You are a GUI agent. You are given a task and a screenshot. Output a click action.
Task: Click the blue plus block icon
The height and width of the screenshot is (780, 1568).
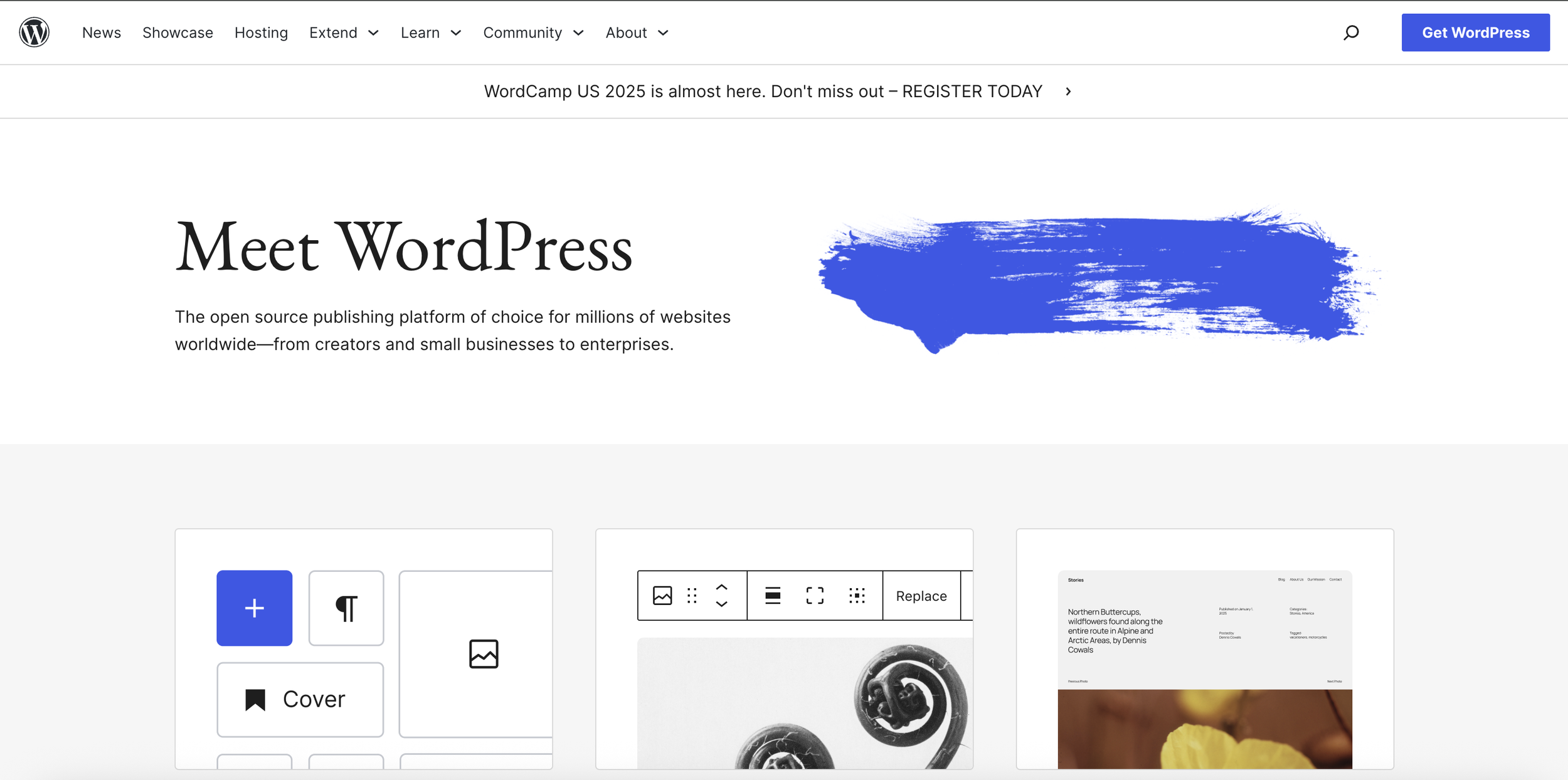pyautogui.click(x=254, y=608)
